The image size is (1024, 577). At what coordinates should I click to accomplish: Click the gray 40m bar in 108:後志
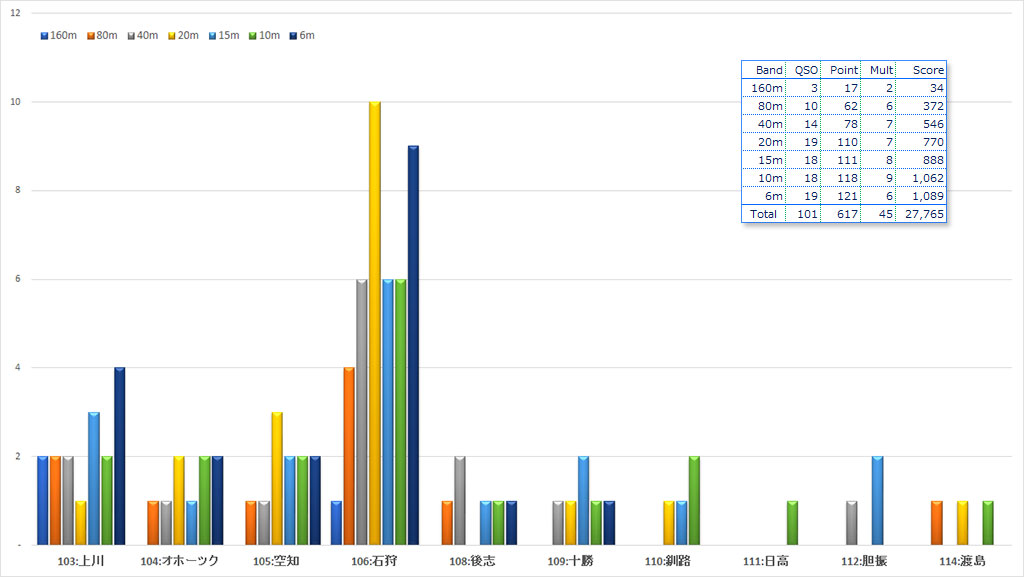point(460,500)
